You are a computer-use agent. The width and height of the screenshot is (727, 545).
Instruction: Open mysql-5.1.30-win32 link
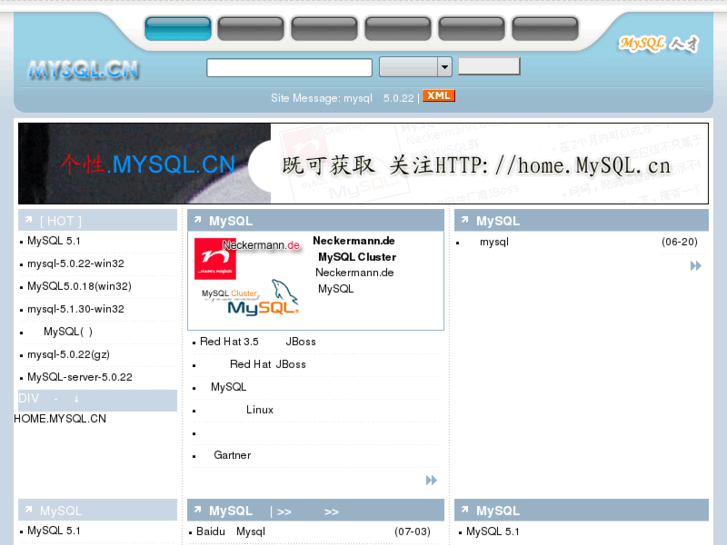pyautogui.click(x=76, y=309)
